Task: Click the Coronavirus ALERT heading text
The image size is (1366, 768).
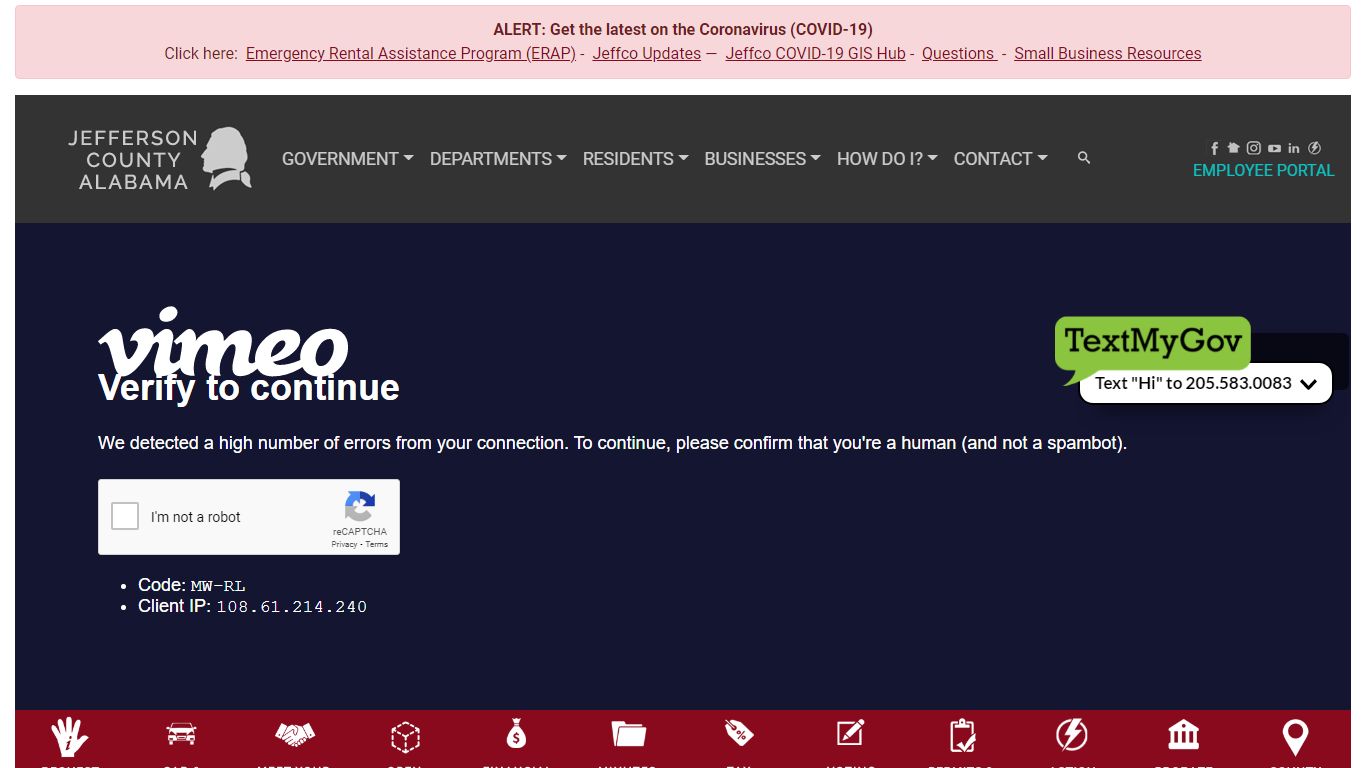Action: (x=683, y=30)
